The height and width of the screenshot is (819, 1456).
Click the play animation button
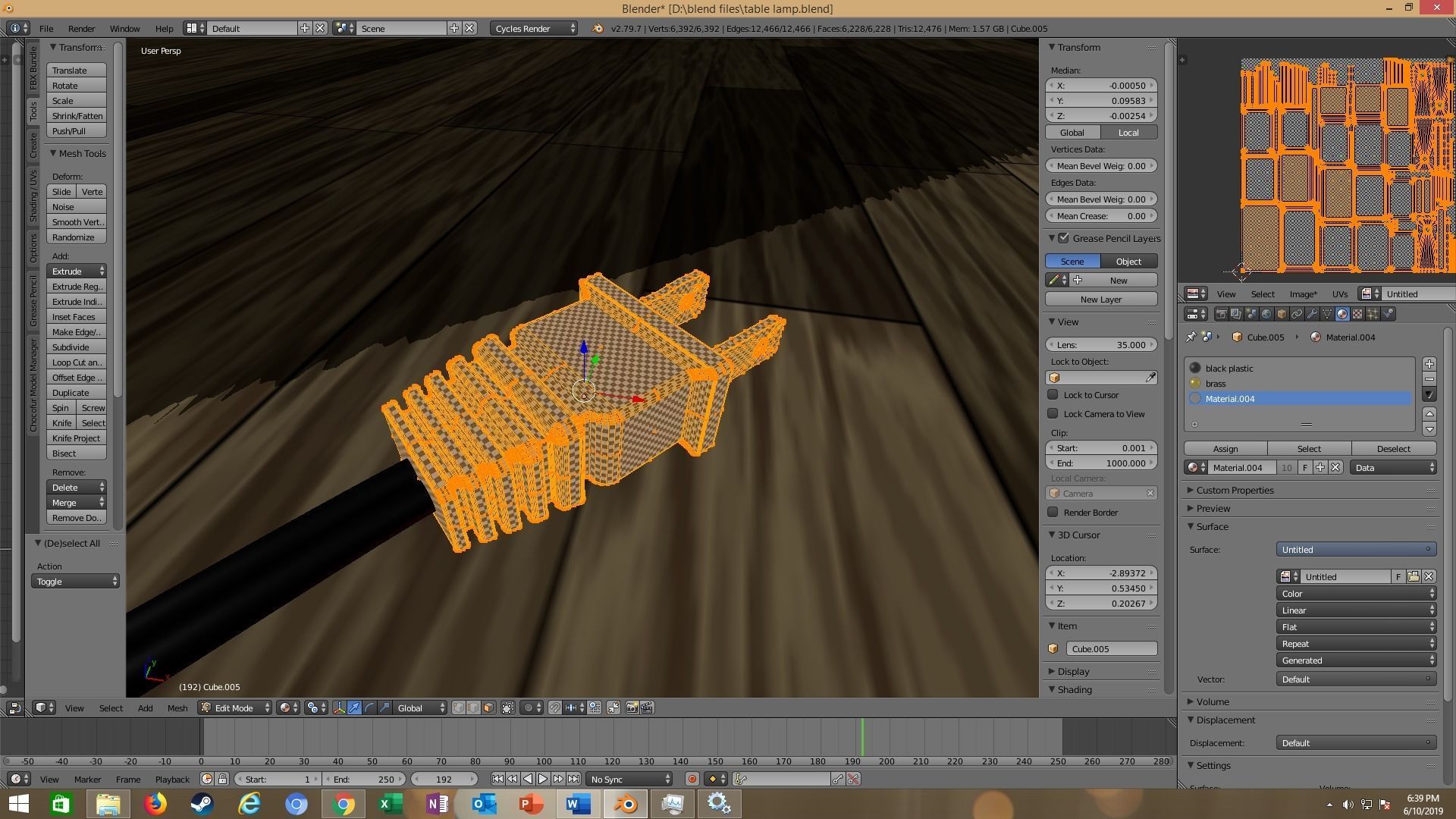tap(543, 779)
